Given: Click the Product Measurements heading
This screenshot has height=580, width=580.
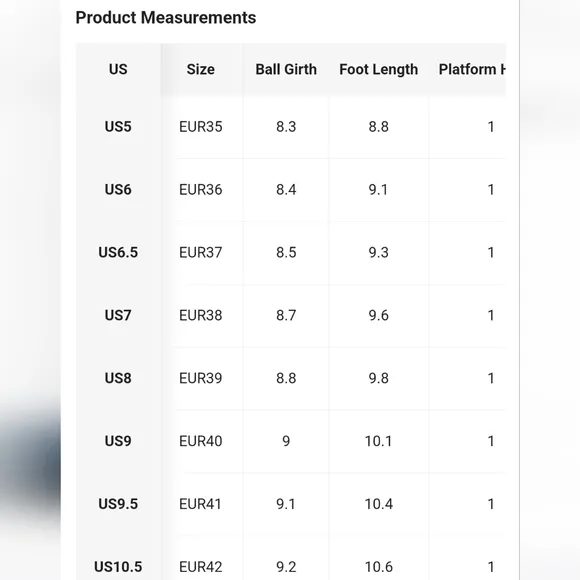Looking at the screenshot, I should point(166,18).
